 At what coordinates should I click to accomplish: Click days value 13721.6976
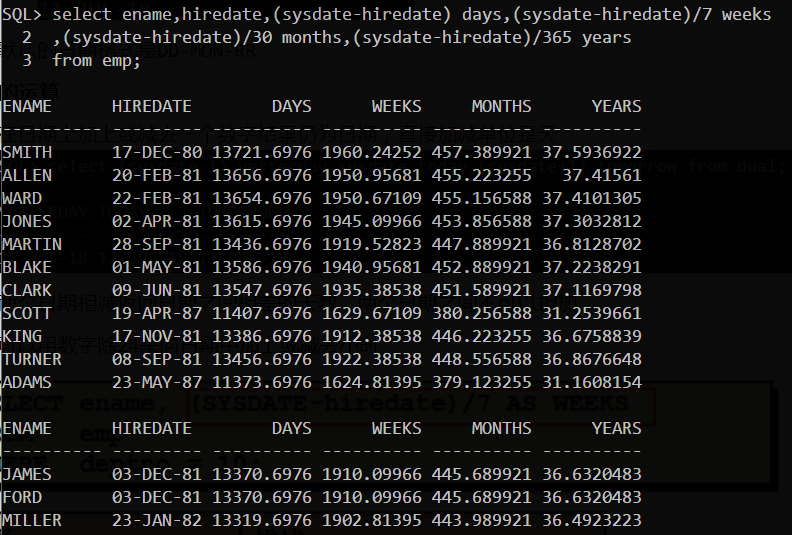(x=262, y=152)
